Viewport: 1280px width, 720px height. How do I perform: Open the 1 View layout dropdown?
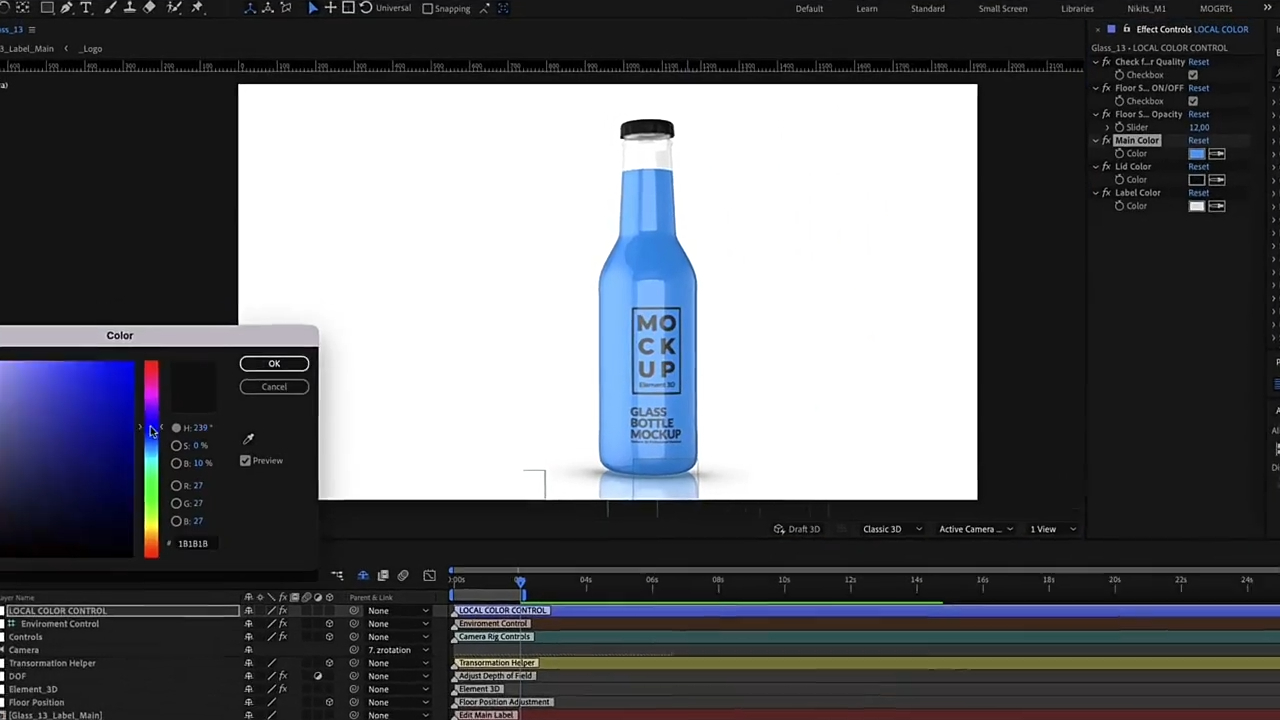1052,529
